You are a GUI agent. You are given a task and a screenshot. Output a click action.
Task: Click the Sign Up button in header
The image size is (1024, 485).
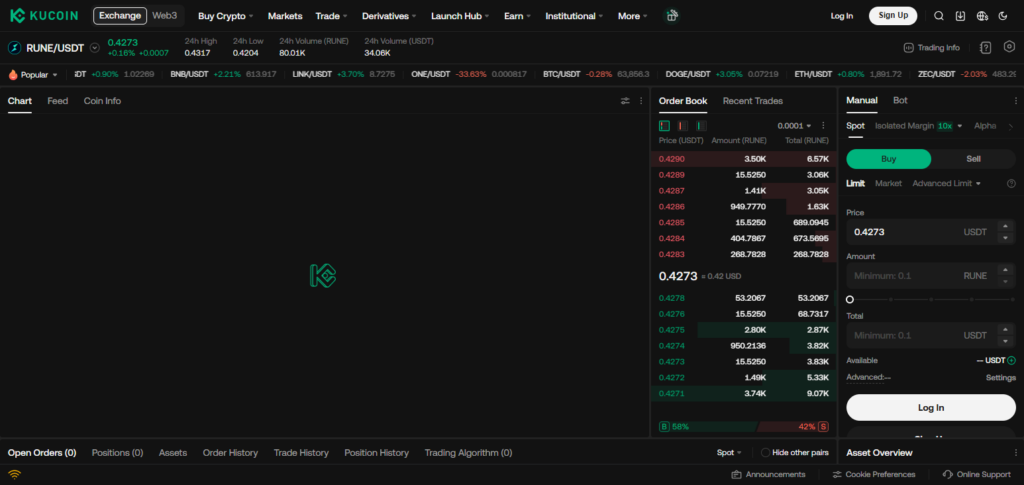point(893,16)
